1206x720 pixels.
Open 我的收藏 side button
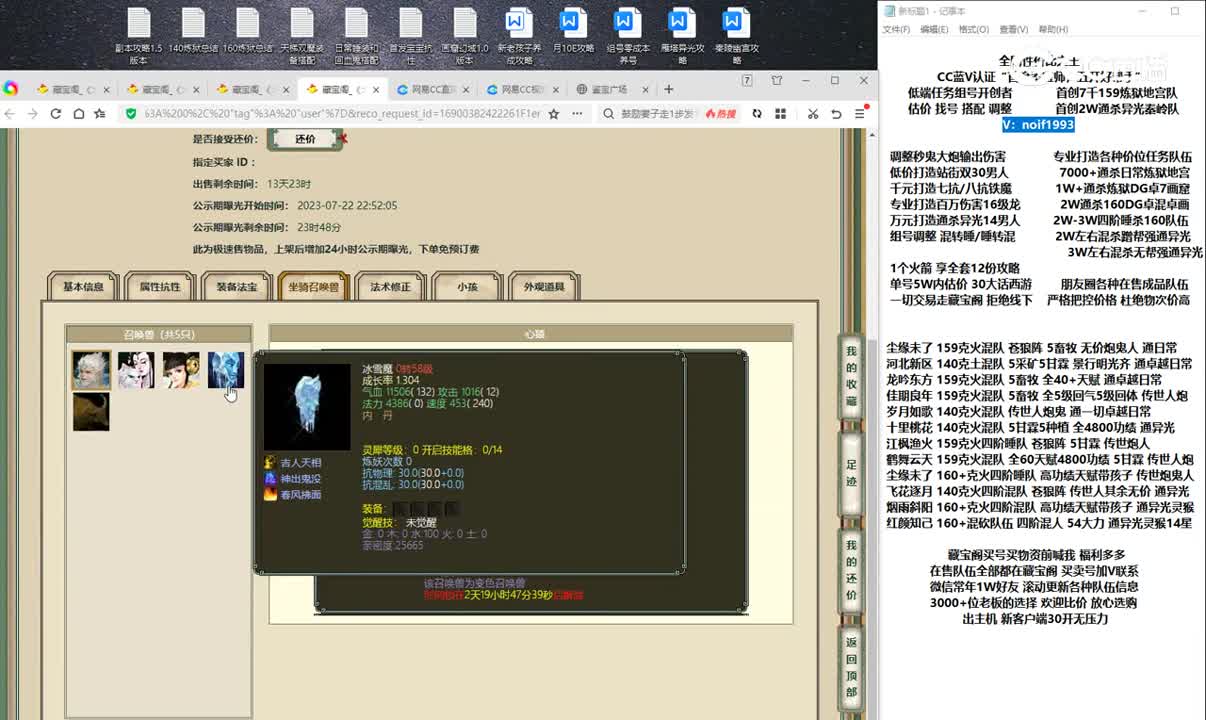coord(851,377)
